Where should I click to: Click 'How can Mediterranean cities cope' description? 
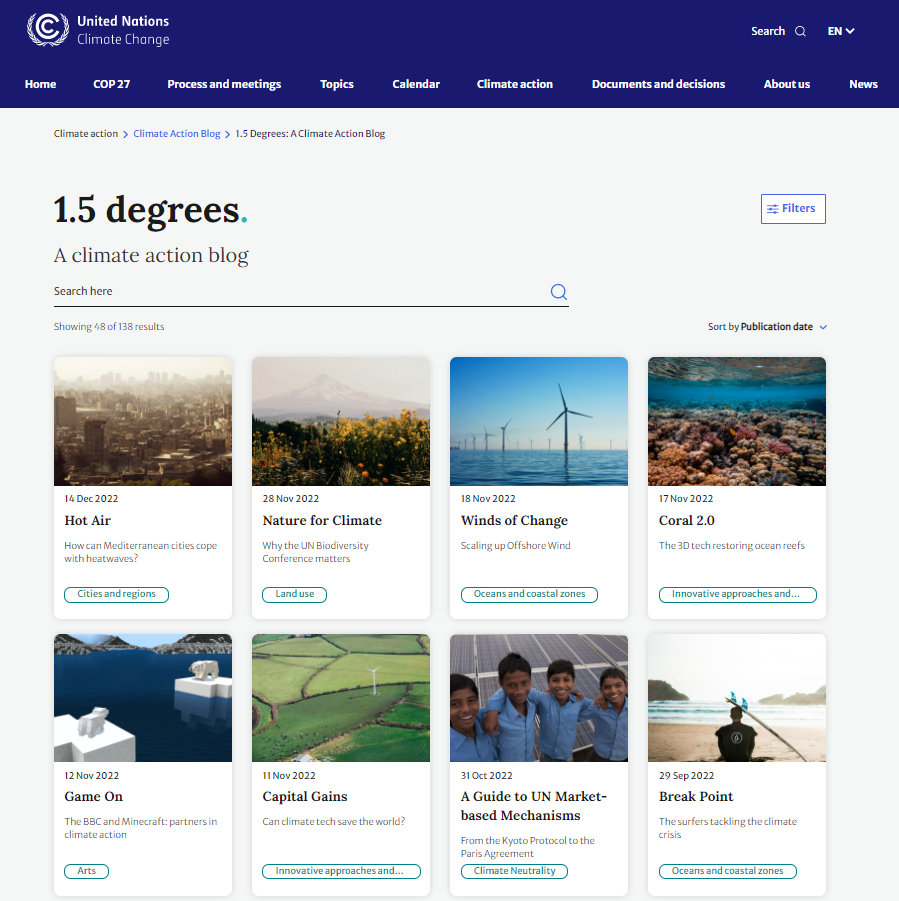tap(141, 552)
